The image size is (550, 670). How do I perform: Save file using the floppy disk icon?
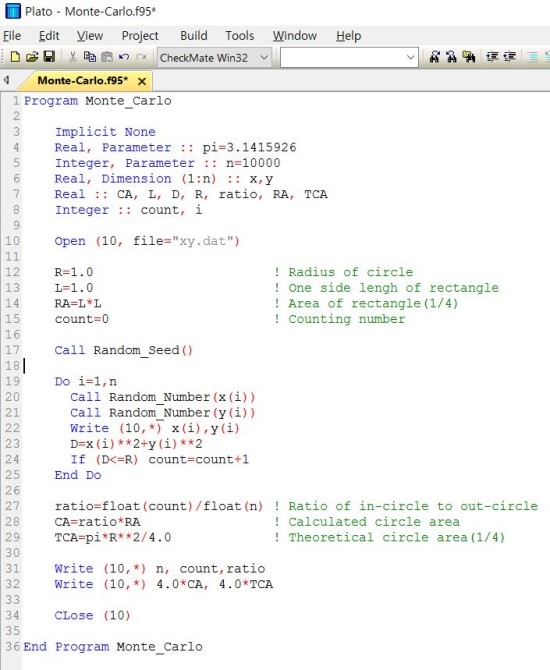(x=49, y=57)
